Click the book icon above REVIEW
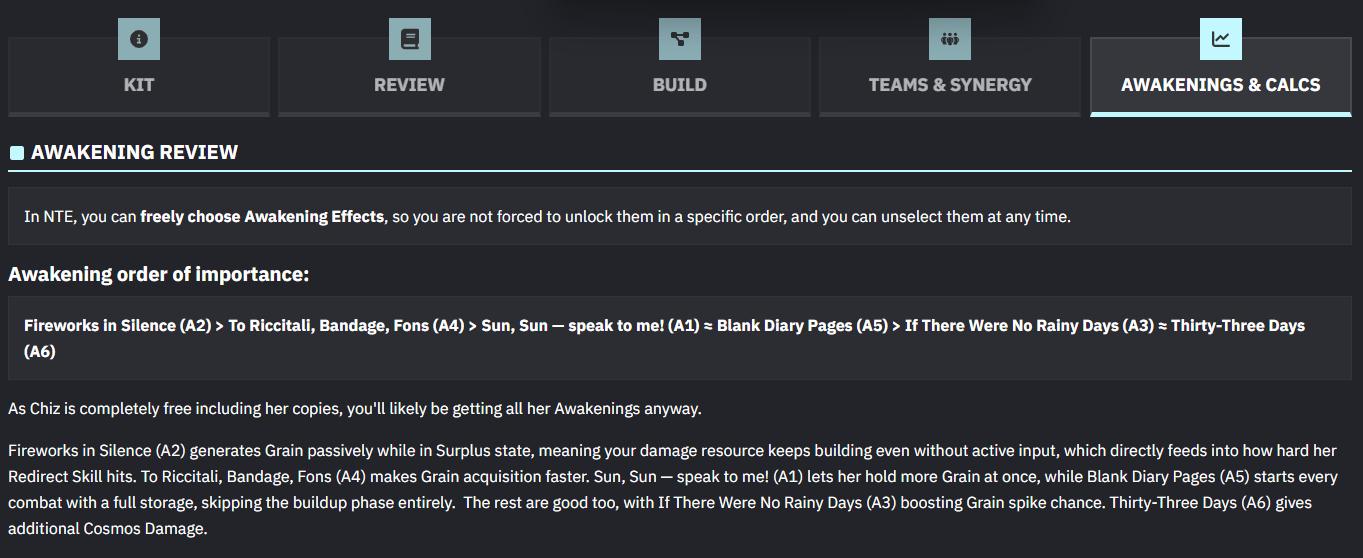The width and height of the screenshot is (1363, 558). [409, 39]
